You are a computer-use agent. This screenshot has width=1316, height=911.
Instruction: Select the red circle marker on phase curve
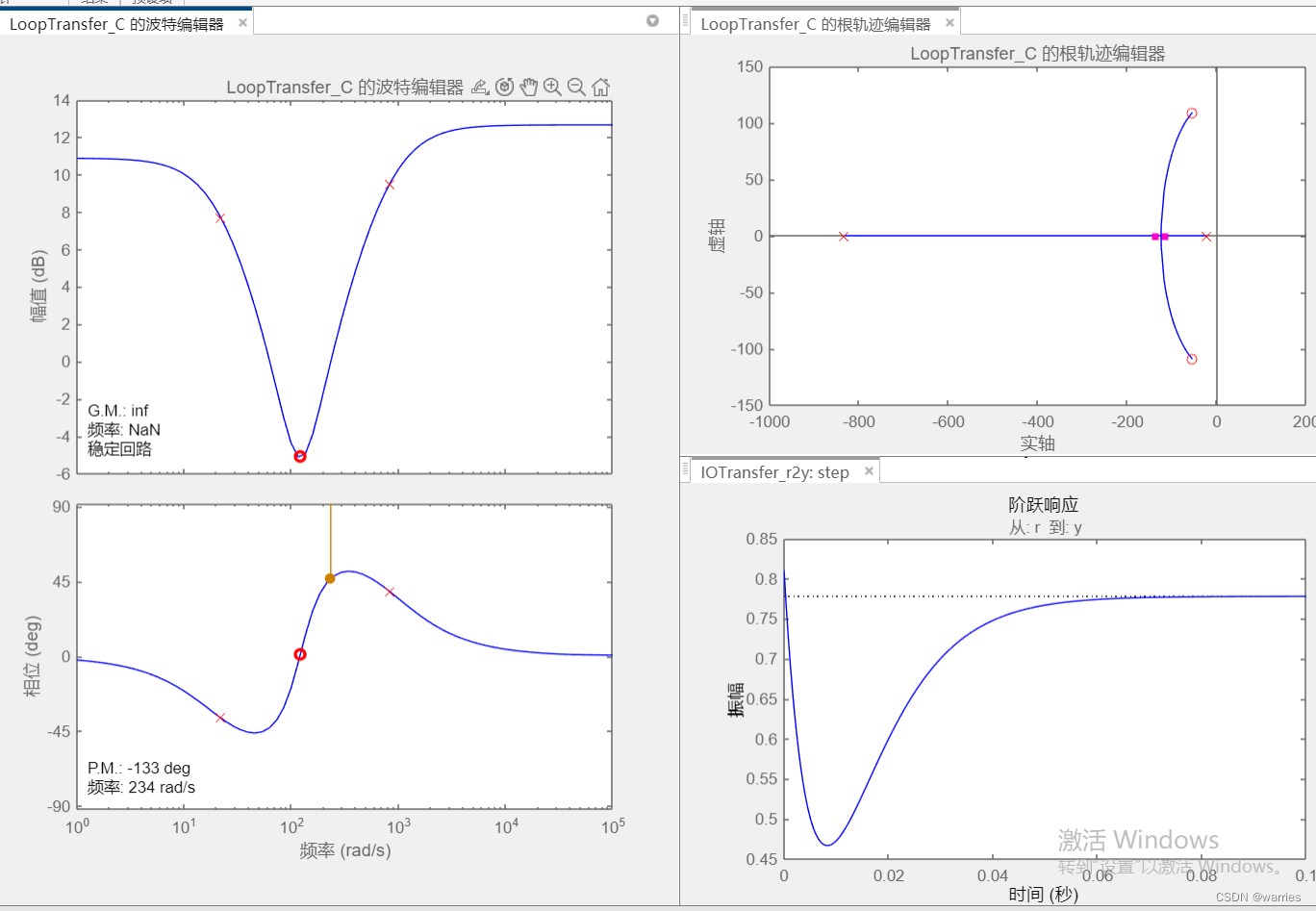(x=300, y=654)
